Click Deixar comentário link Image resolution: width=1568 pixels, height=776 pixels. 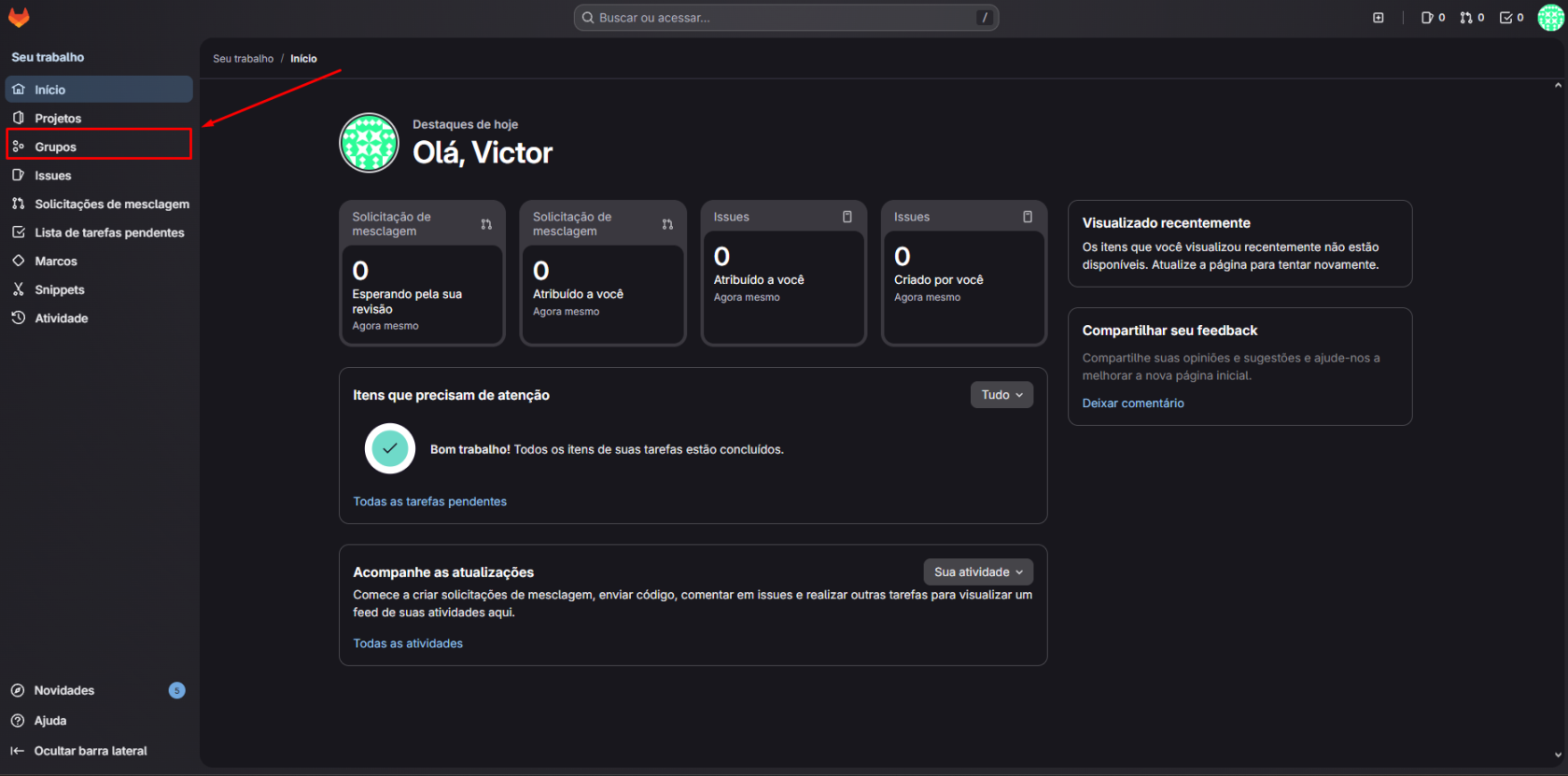coord(1133,403)
